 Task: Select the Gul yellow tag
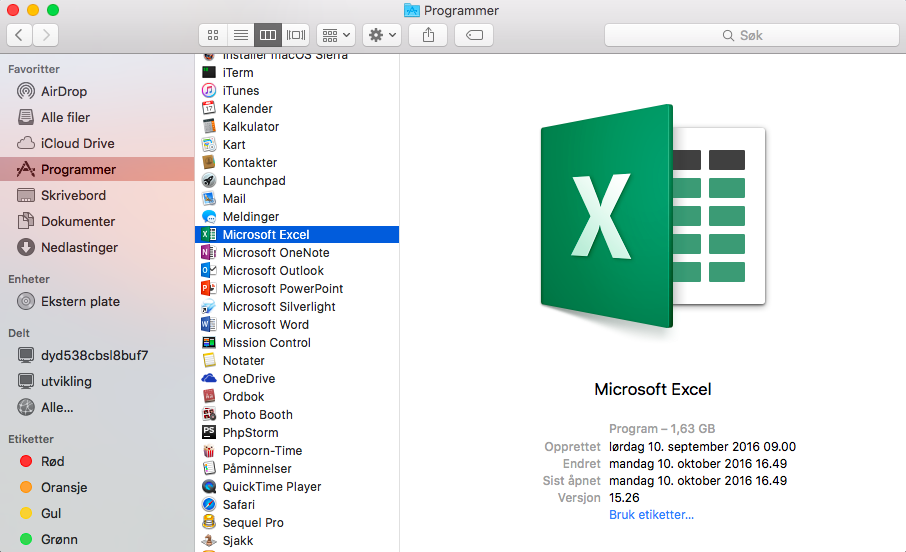click(x=97, y=513)
